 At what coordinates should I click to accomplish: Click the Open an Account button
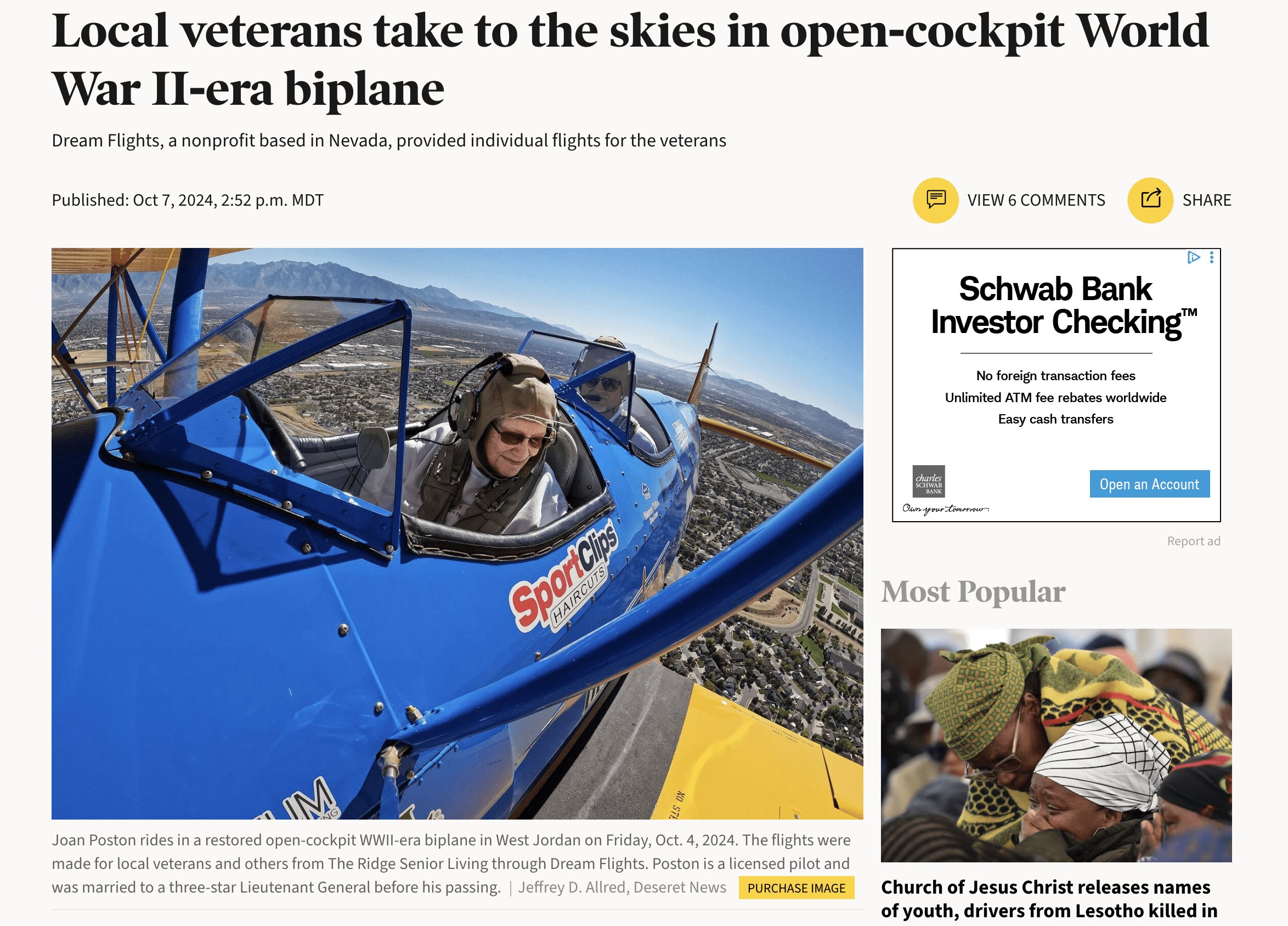pyautogui.click(x=1149, y=483)
